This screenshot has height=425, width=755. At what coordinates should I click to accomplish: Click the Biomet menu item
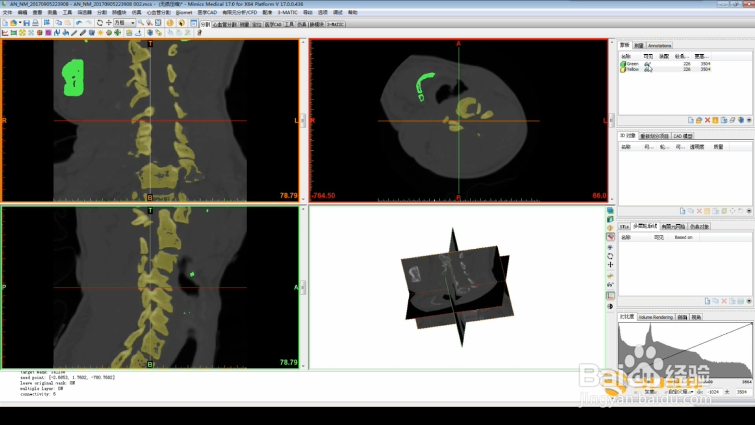[x=184, y=13]
